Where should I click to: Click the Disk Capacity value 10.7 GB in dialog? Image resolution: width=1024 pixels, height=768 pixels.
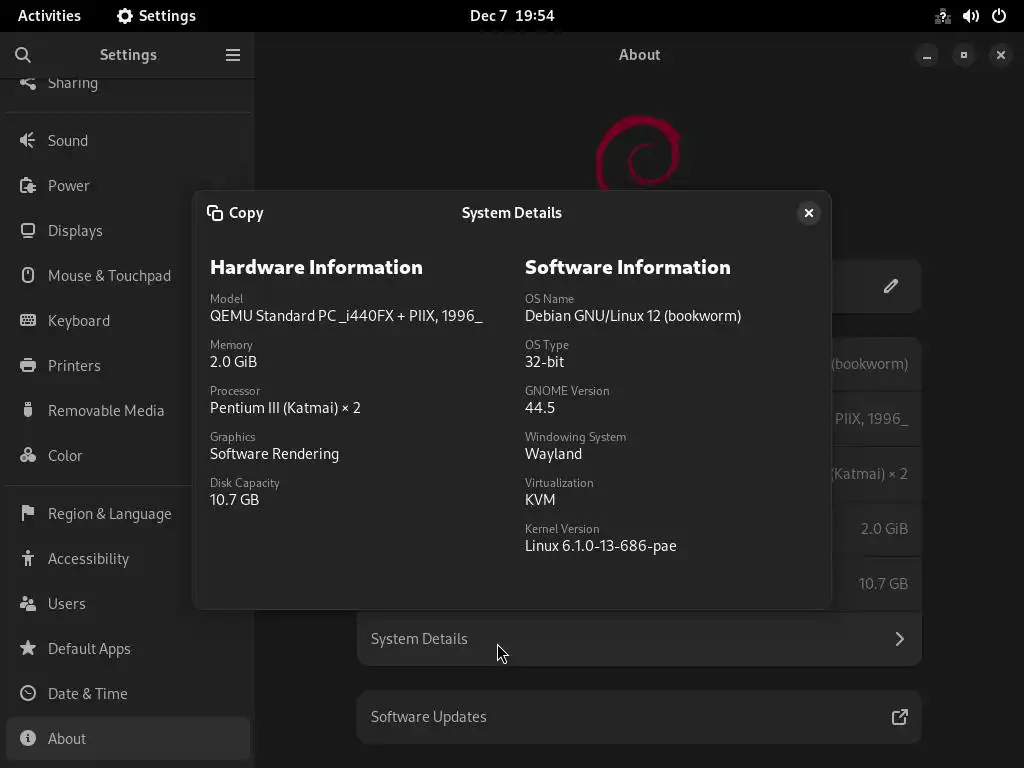click(234, 500)
